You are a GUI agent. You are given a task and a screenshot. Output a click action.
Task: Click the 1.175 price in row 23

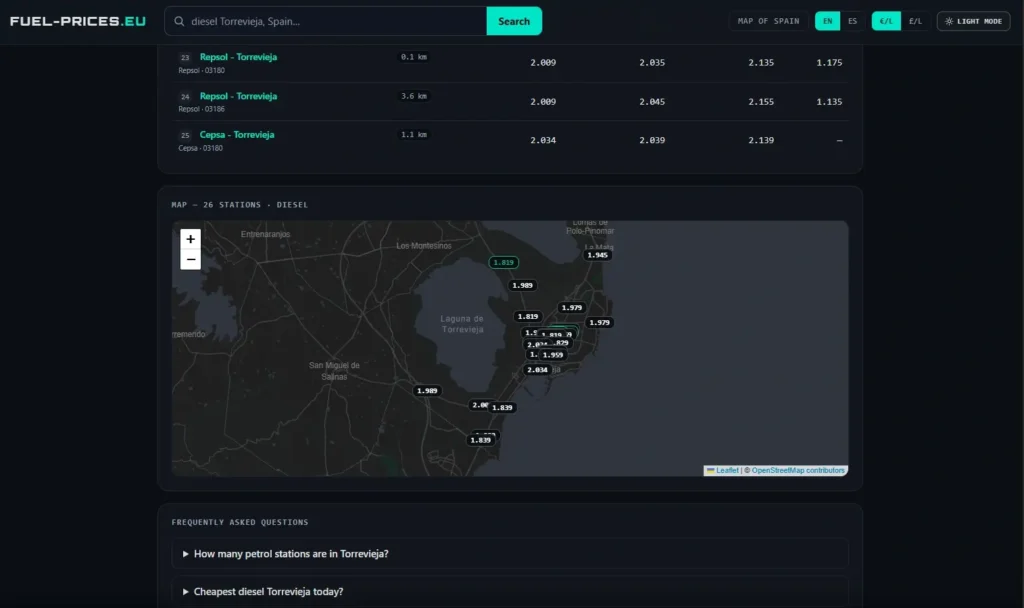coord(829,63)
